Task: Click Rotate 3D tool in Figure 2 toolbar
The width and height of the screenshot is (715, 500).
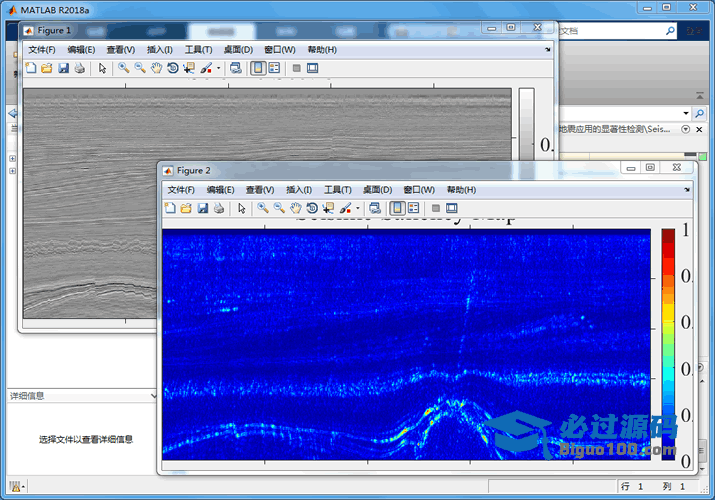Action: [x=311, y=208]
